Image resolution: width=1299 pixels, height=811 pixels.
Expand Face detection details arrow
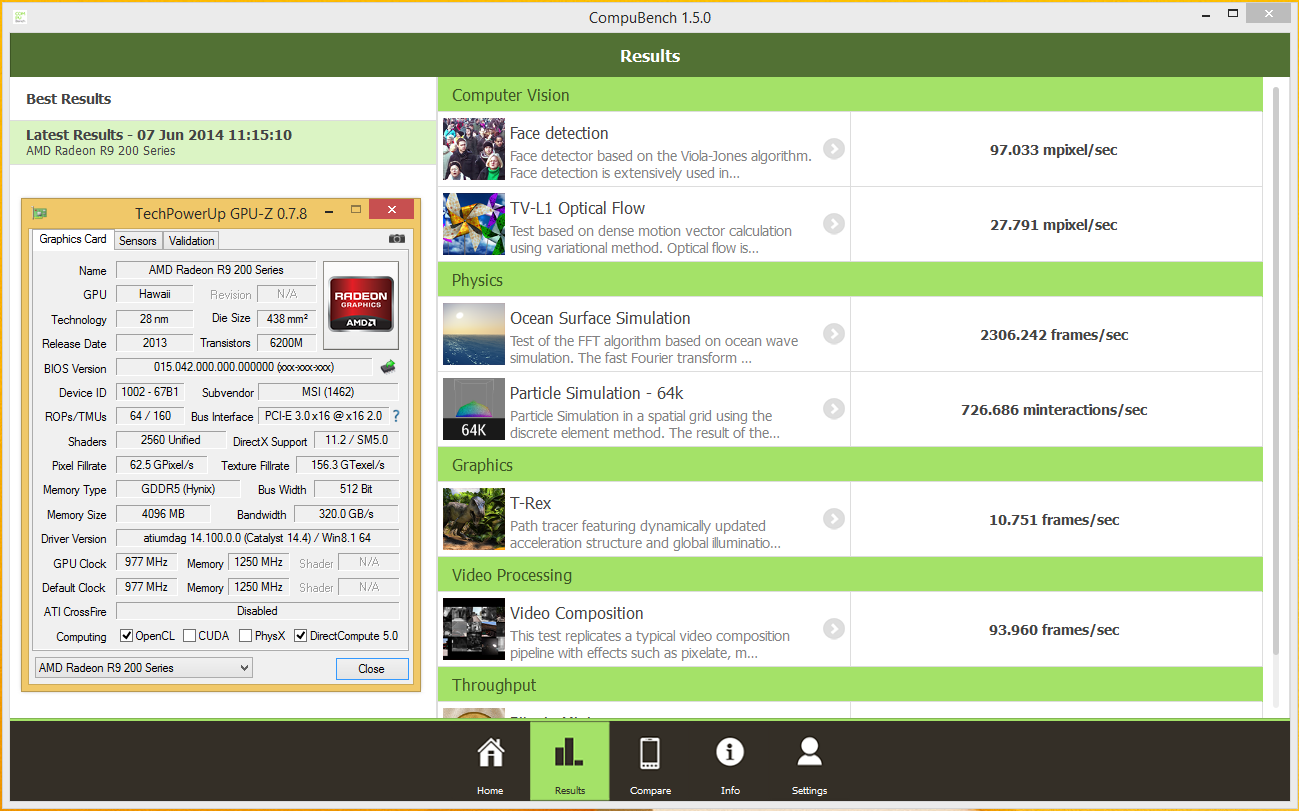click(834, 149)
